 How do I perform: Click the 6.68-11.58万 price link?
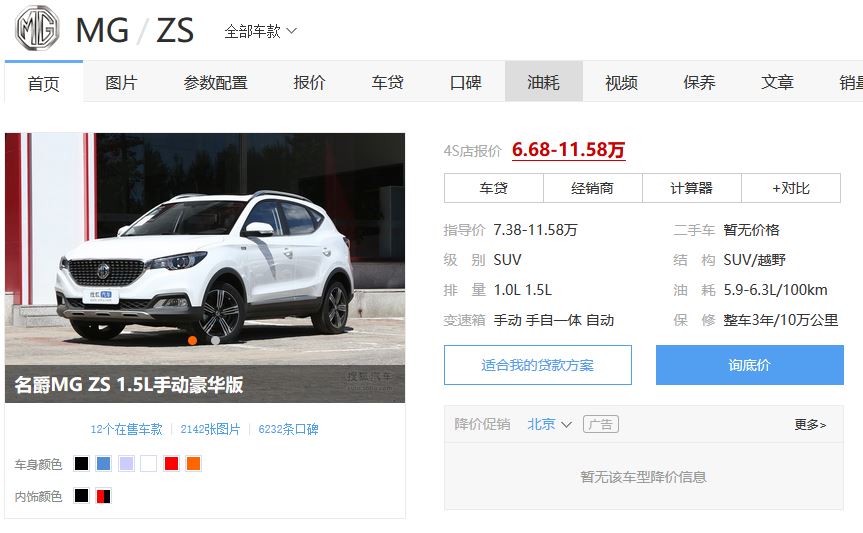[569, 150]
